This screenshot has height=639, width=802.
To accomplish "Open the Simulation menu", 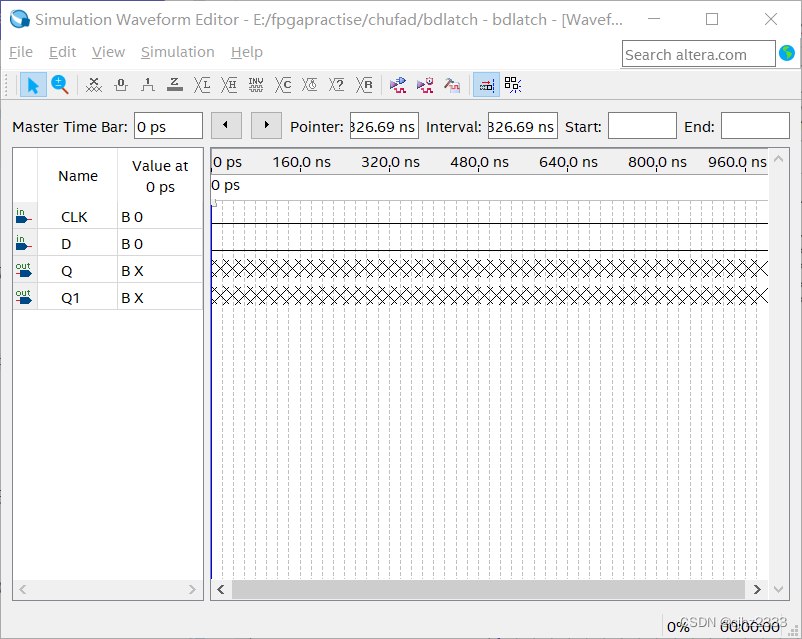I will click(x=177, y=52).
